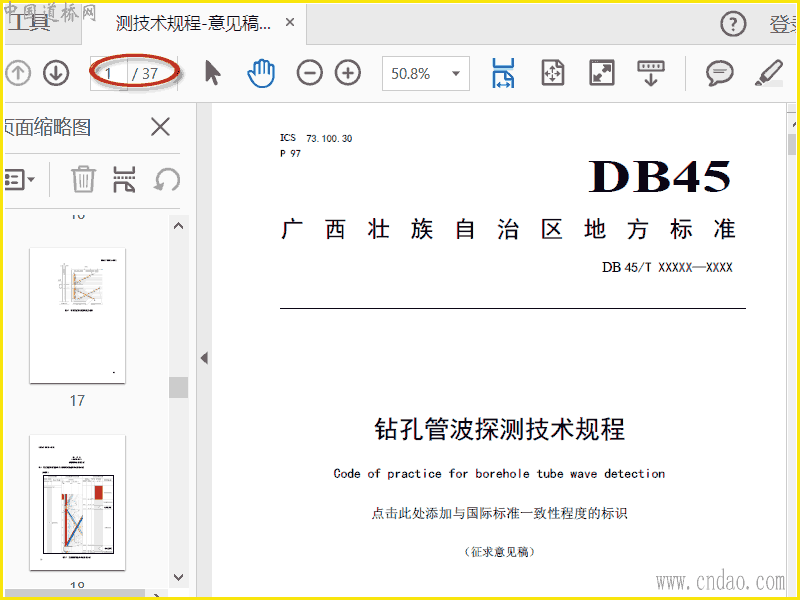Click the DB 45/T XXXXX—XXXX standard number
Screen dimensions: 800x600
coord(667,267)
